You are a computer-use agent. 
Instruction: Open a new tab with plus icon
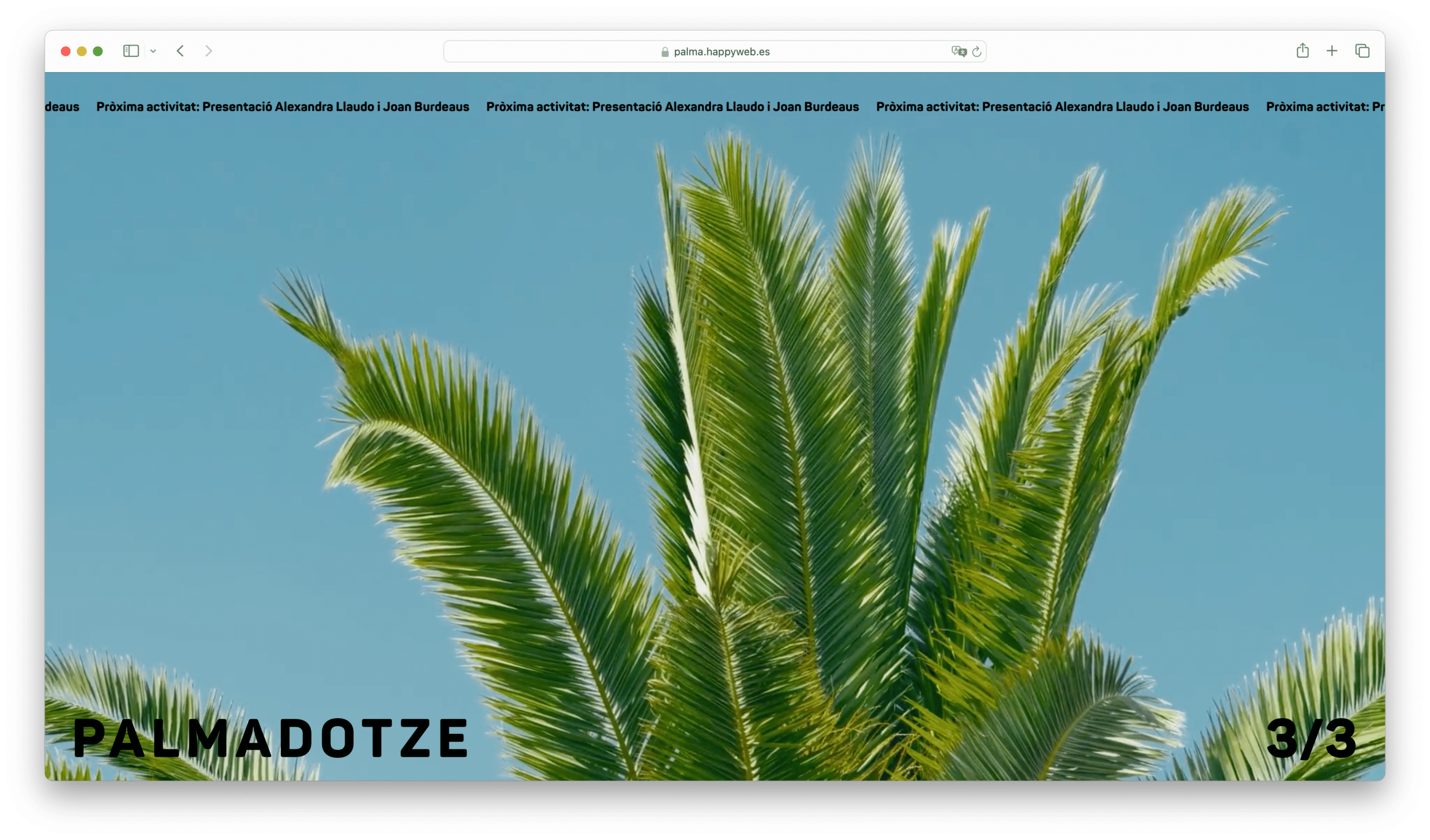(1332, 51)
